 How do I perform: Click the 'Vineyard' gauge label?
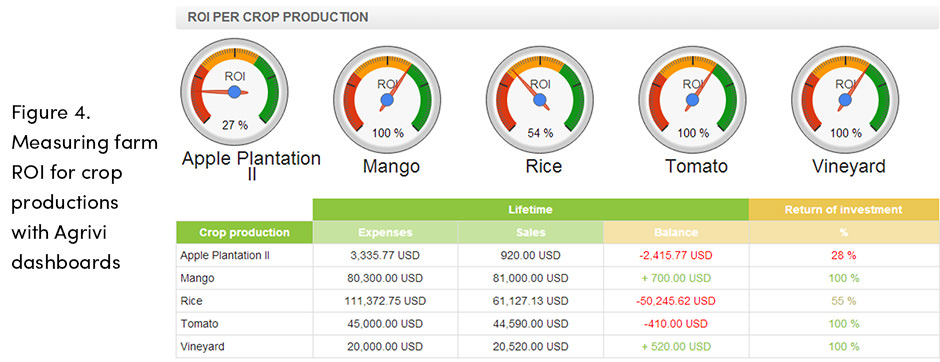click(849, 166)
